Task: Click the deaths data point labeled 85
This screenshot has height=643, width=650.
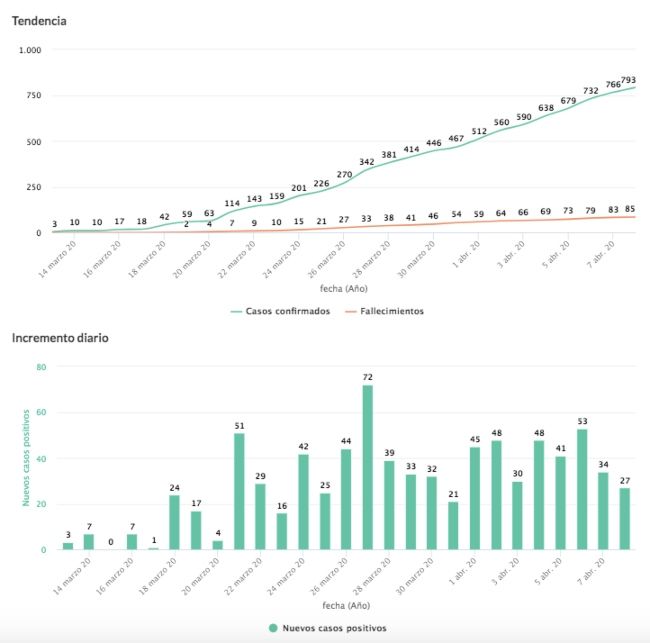Action: [x=634, y=217]
